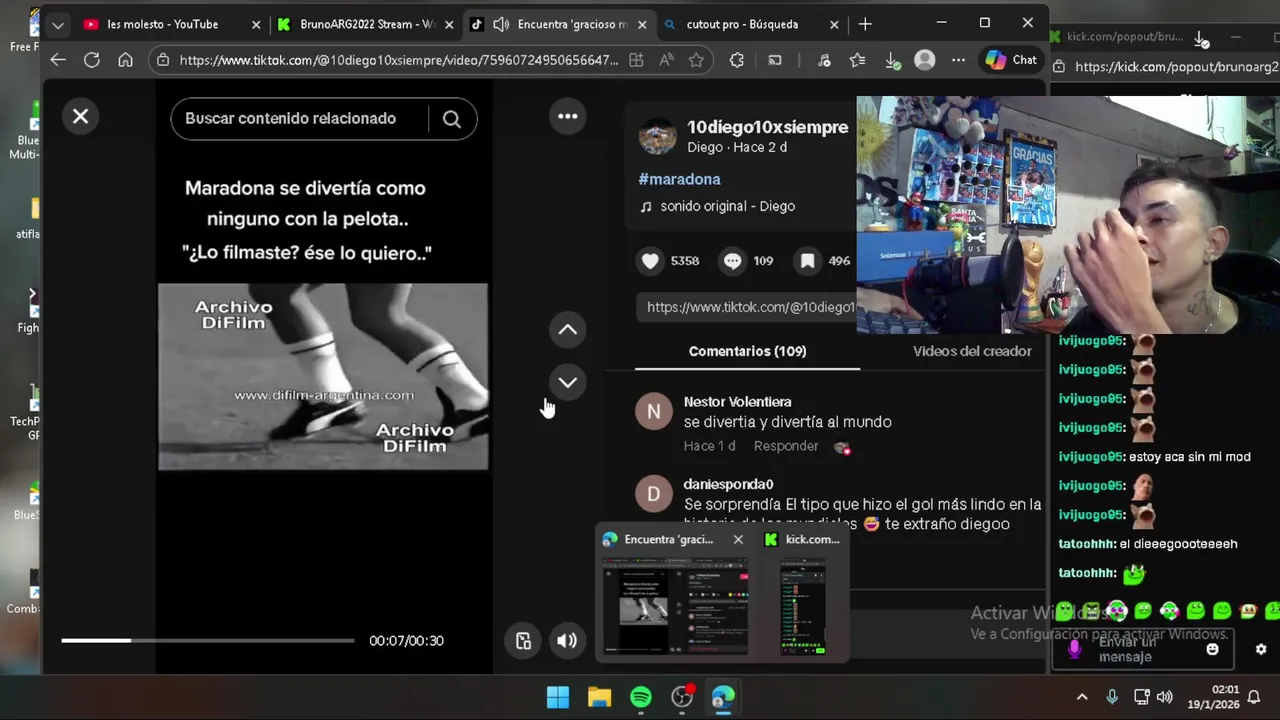Open Spotify from taskbar
The width and height of the screenshot is (1280, 720).
(641, 697)
